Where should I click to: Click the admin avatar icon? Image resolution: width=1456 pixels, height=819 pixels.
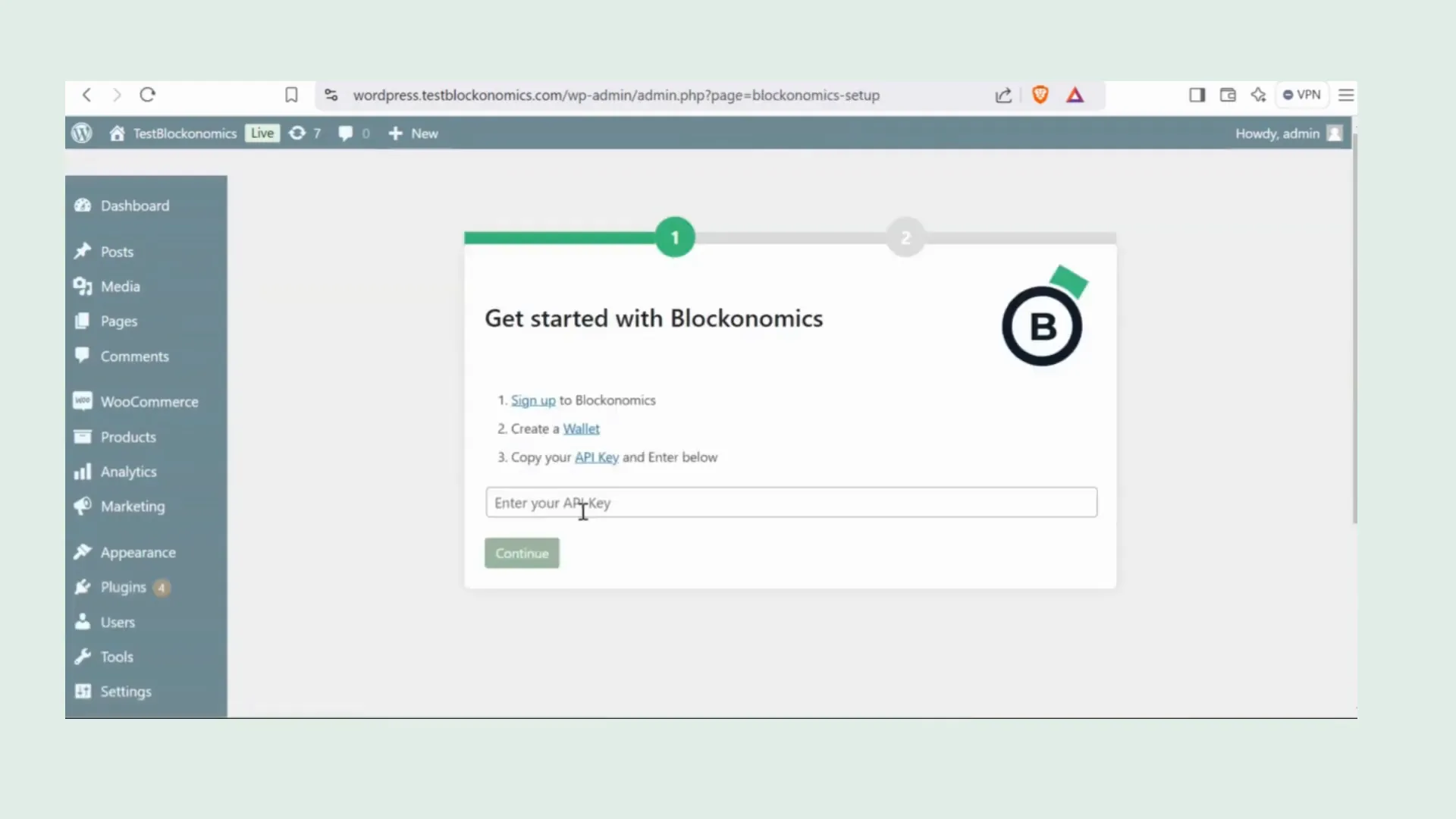[x=1335, y=133]
